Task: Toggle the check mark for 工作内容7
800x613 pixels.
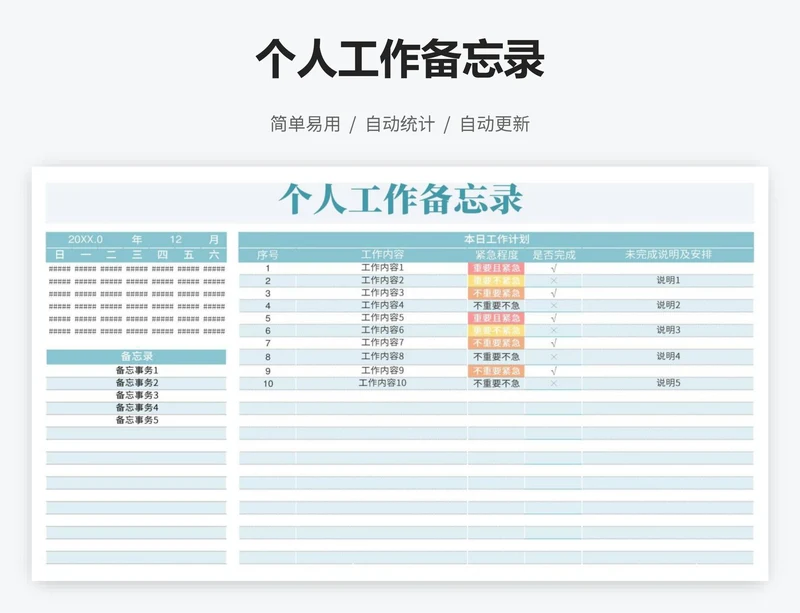Action: 554,343
